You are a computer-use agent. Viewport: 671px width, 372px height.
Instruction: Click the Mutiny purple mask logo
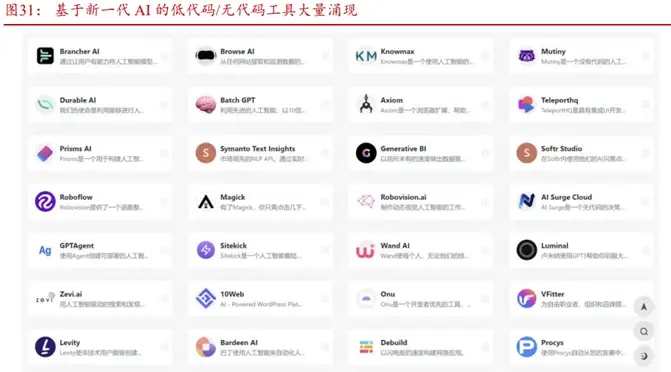click(x=526, y=56)
